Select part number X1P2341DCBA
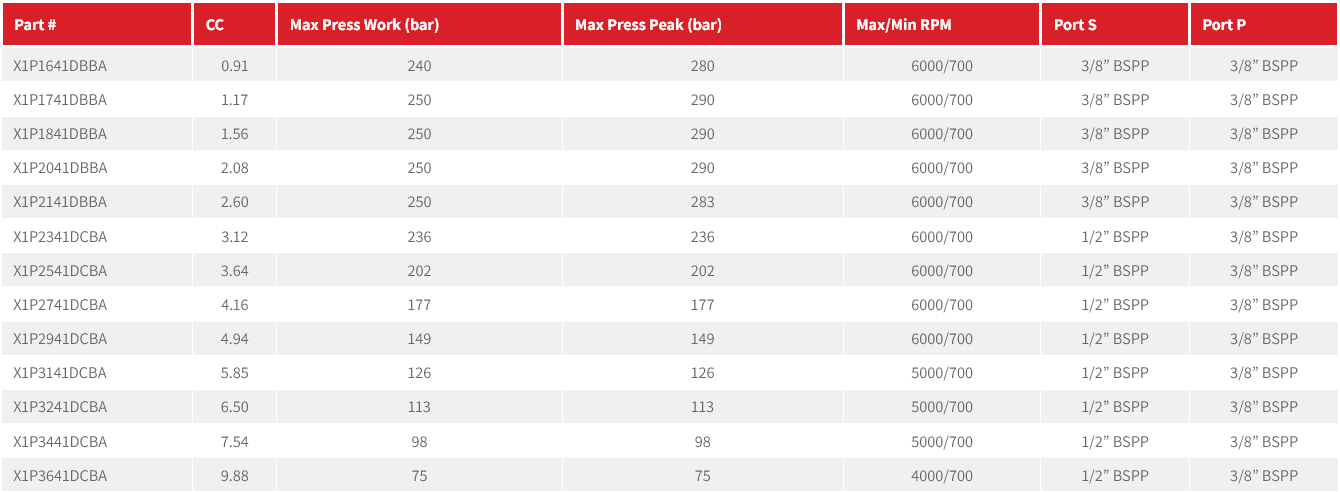 (x=60, y=237)
